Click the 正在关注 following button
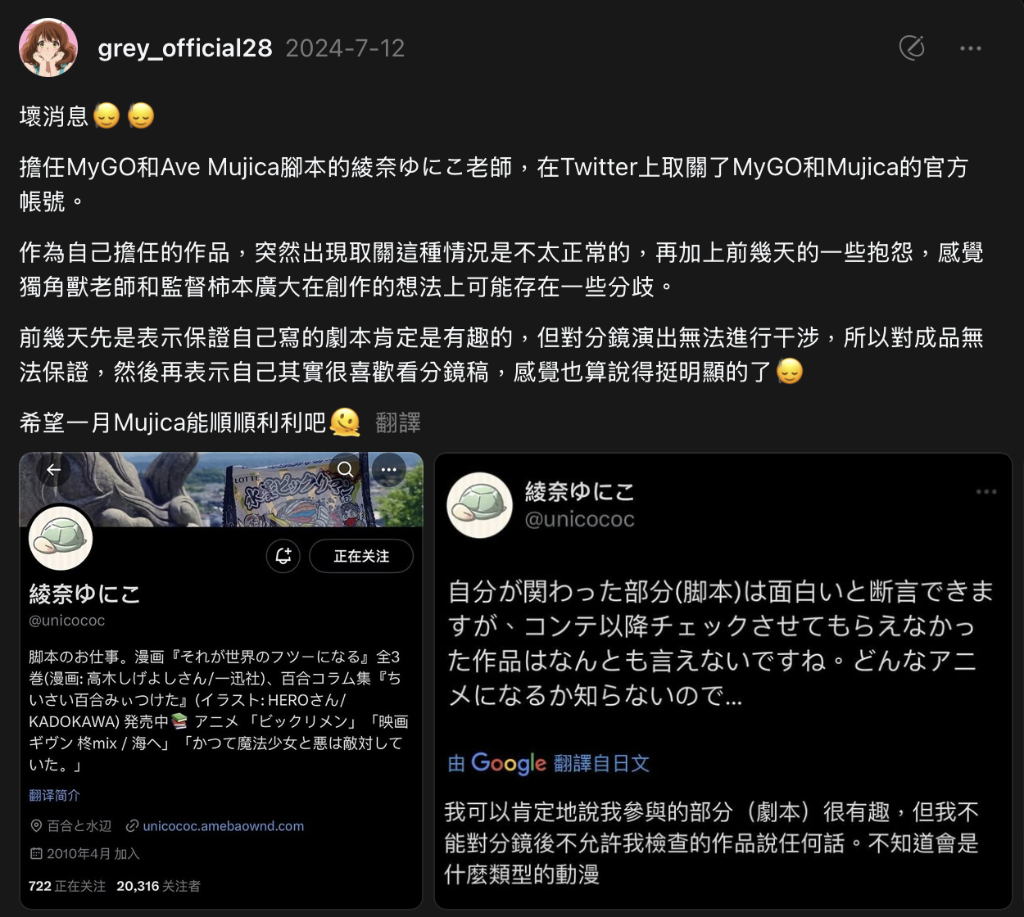Screen dimensions: 1024x917 pyautogui.click(x=361, y=556)
